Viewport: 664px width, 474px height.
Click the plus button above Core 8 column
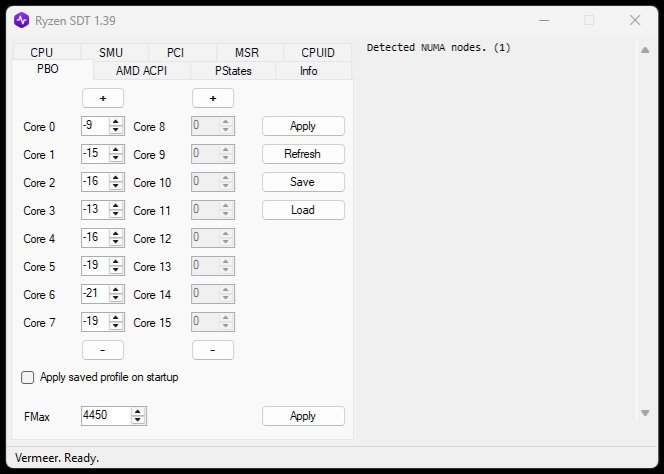[x=213, y=98]
